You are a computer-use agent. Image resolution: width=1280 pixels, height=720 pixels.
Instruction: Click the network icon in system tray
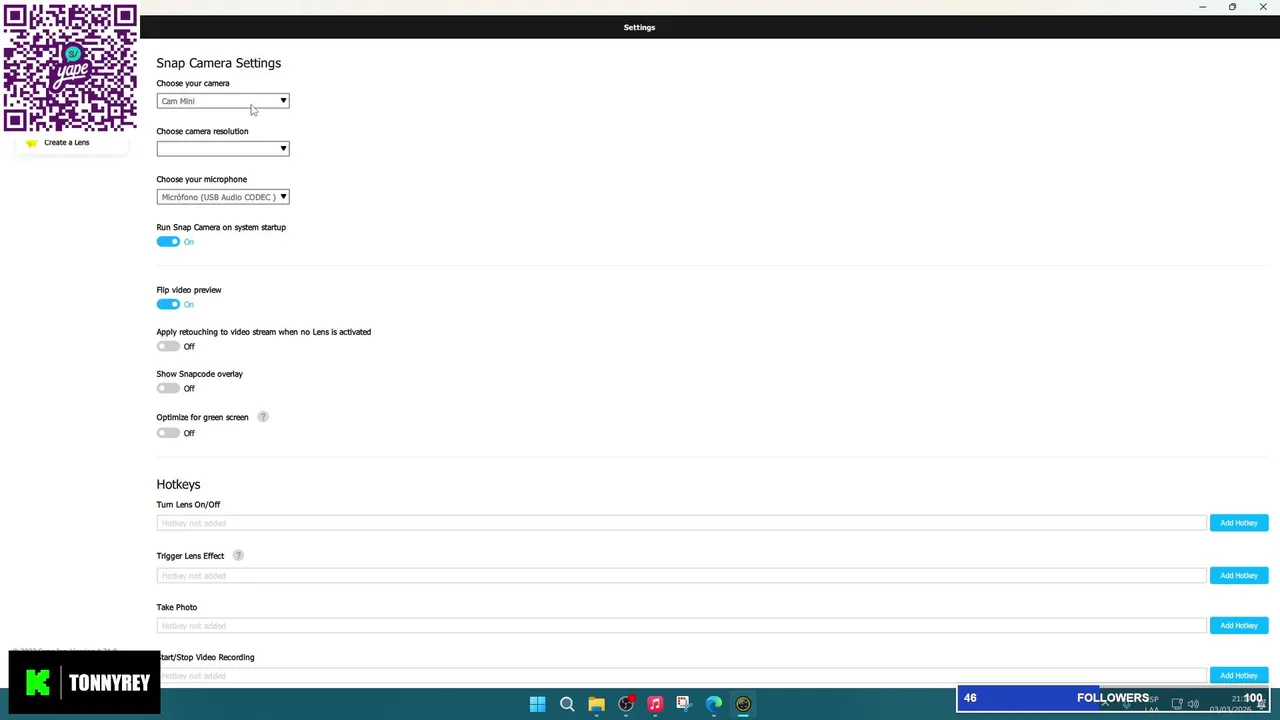click(1177, 704)
